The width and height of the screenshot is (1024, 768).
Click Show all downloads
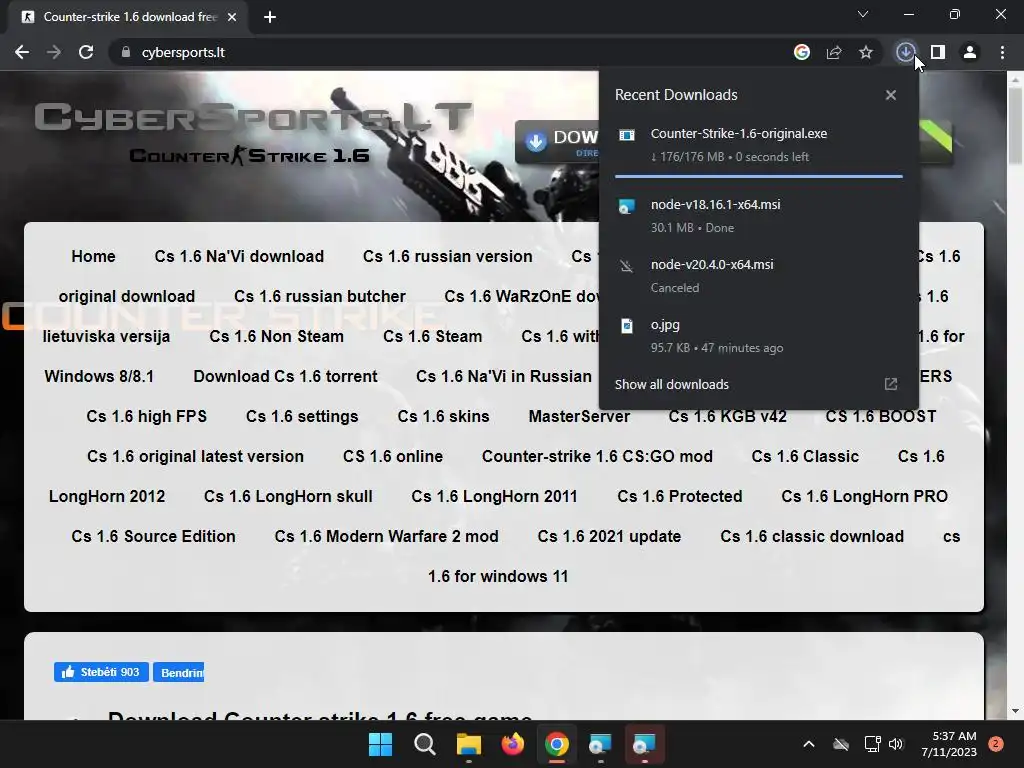click(671, 385)
